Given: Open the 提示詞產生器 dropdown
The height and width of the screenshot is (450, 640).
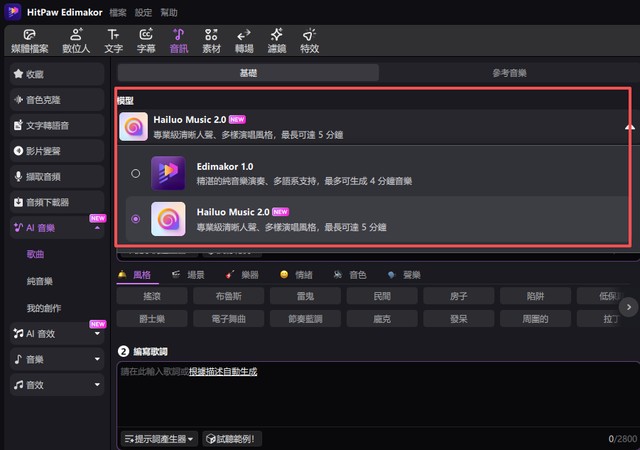Looking at the screenshot, I should [158, 438].
